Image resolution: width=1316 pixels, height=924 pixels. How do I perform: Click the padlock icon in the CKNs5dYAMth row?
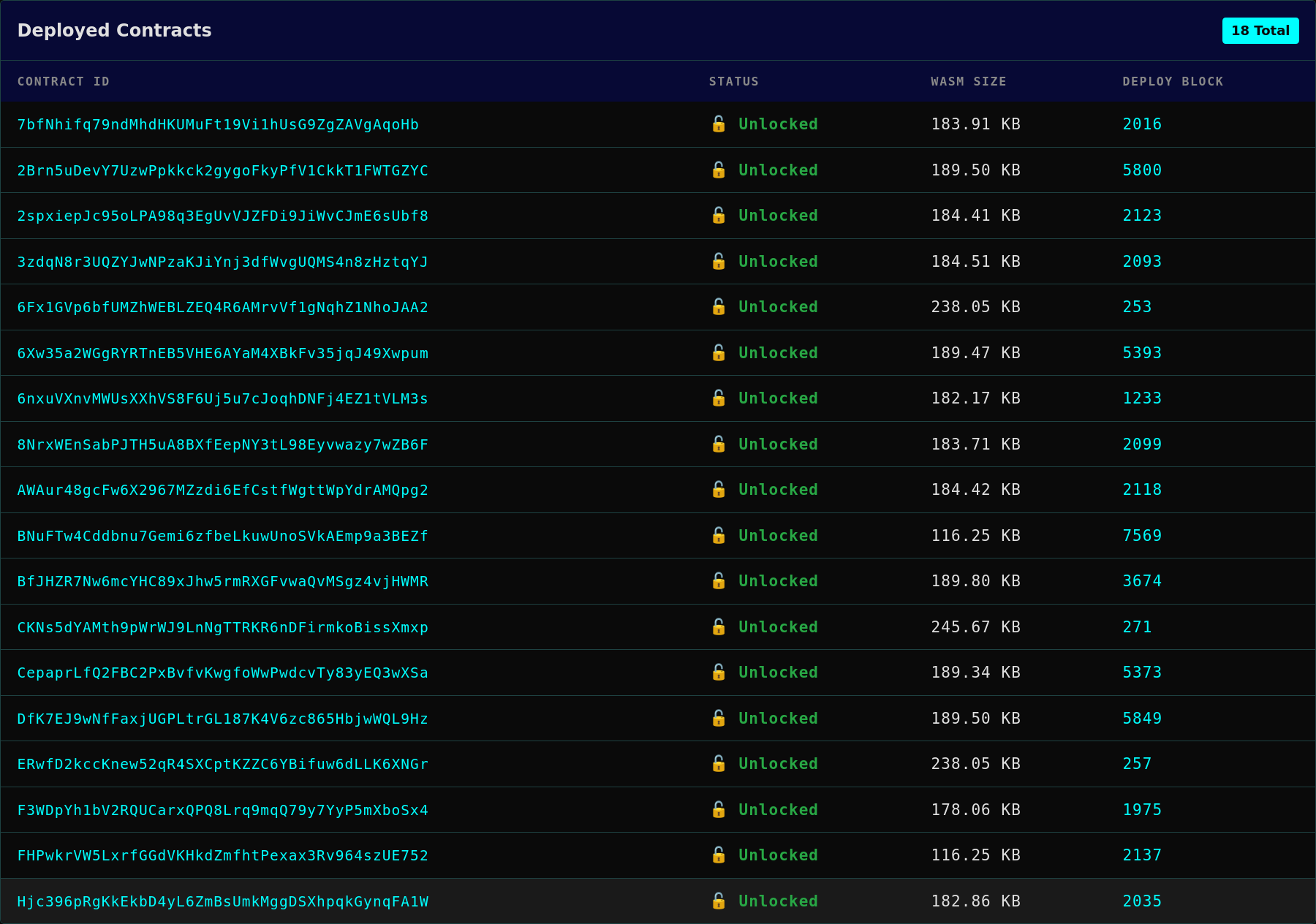tap(719, 626)
